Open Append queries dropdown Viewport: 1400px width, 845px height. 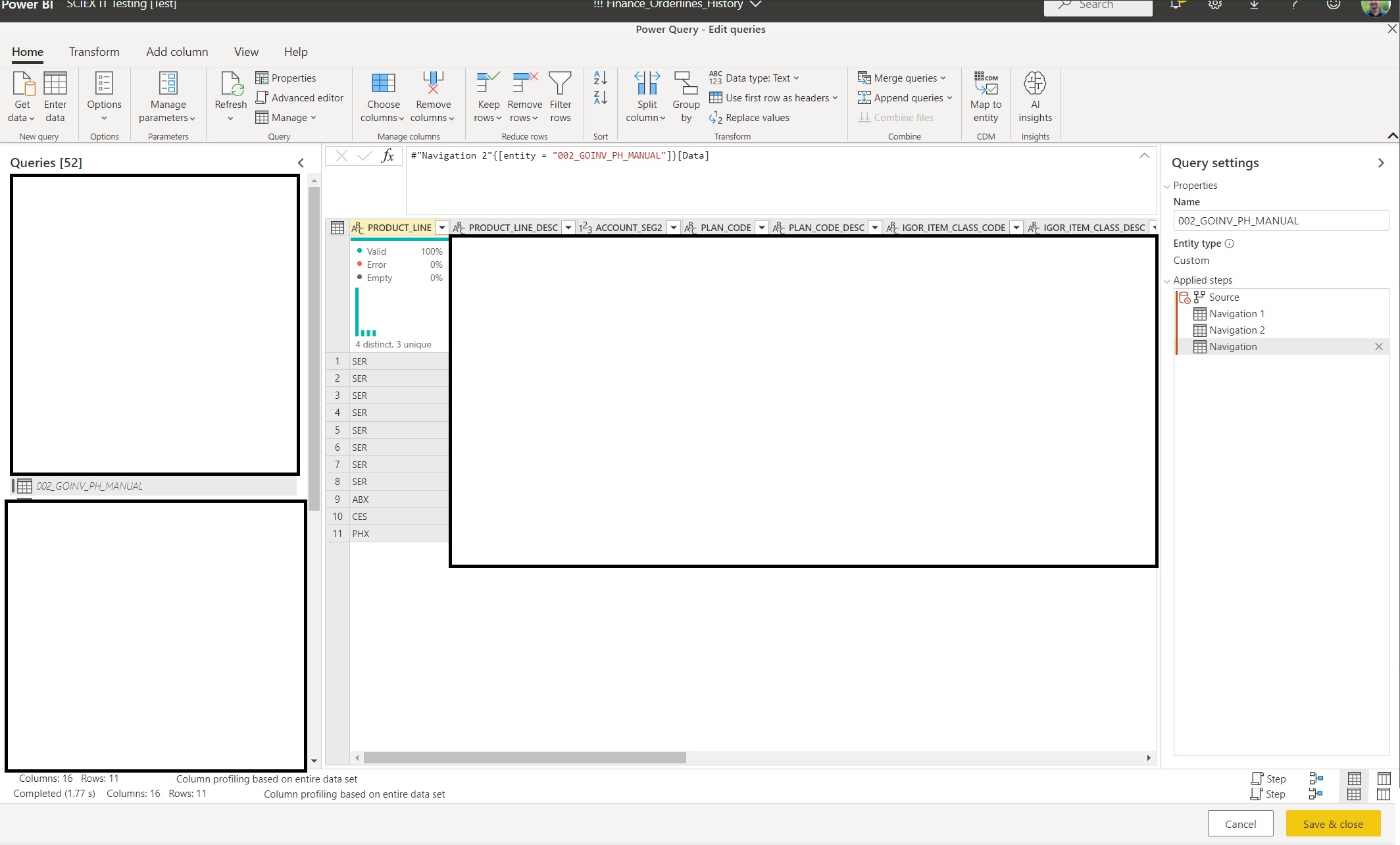(905, 97)
